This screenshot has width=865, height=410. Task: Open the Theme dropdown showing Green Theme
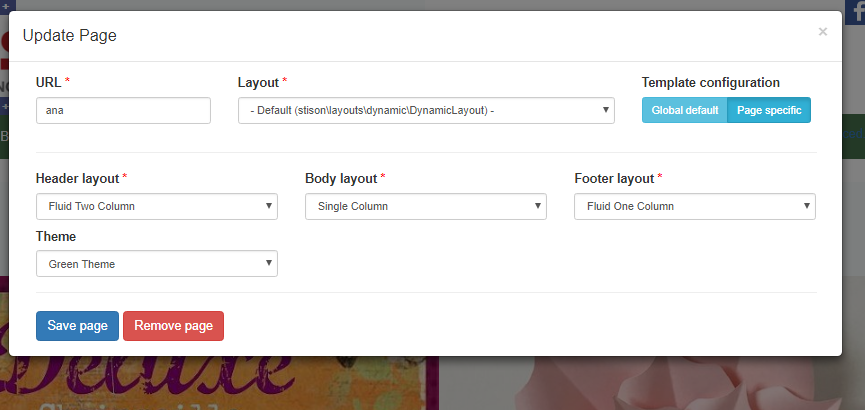(157, 264)
